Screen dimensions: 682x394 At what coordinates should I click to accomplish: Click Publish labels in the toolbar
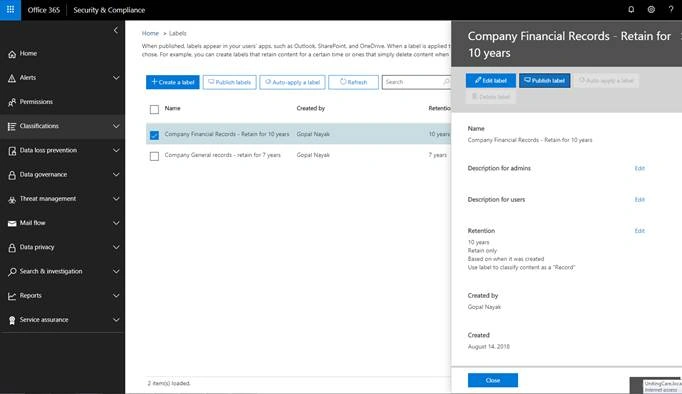pyautogui.click(x=229, y=82)
